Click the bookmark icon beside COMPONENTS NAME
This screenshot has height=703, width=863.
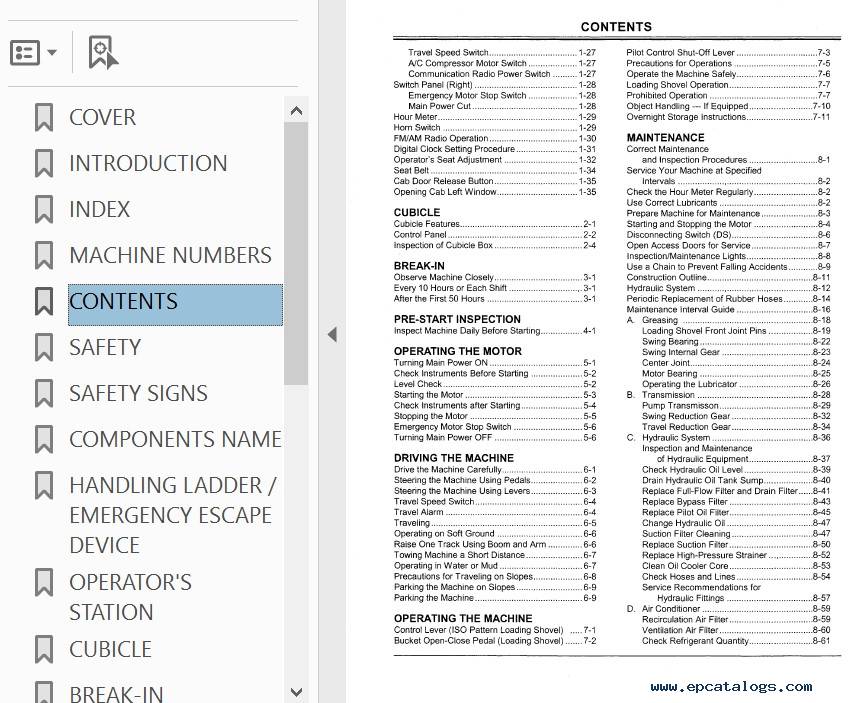(x=44, y=439)
